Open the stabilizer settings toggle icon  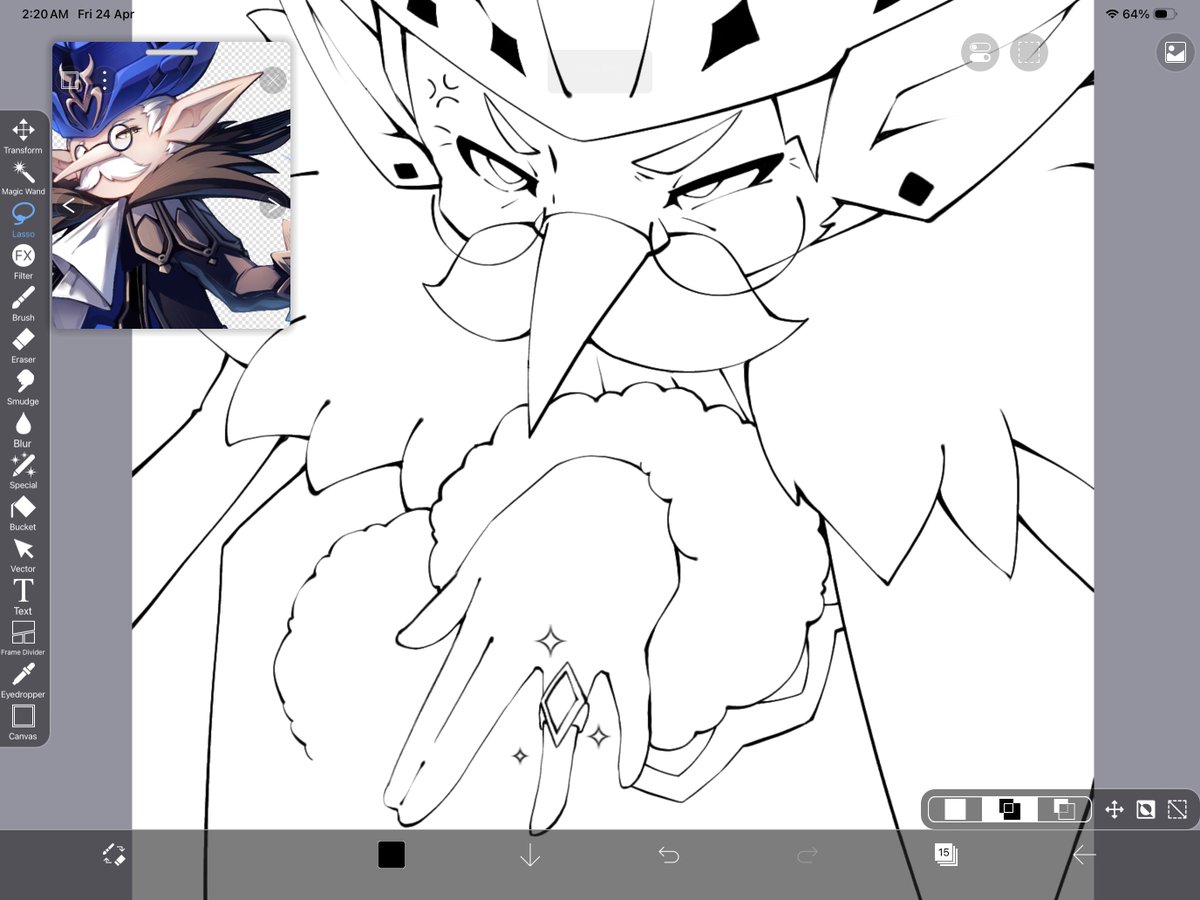coord(980,53)
